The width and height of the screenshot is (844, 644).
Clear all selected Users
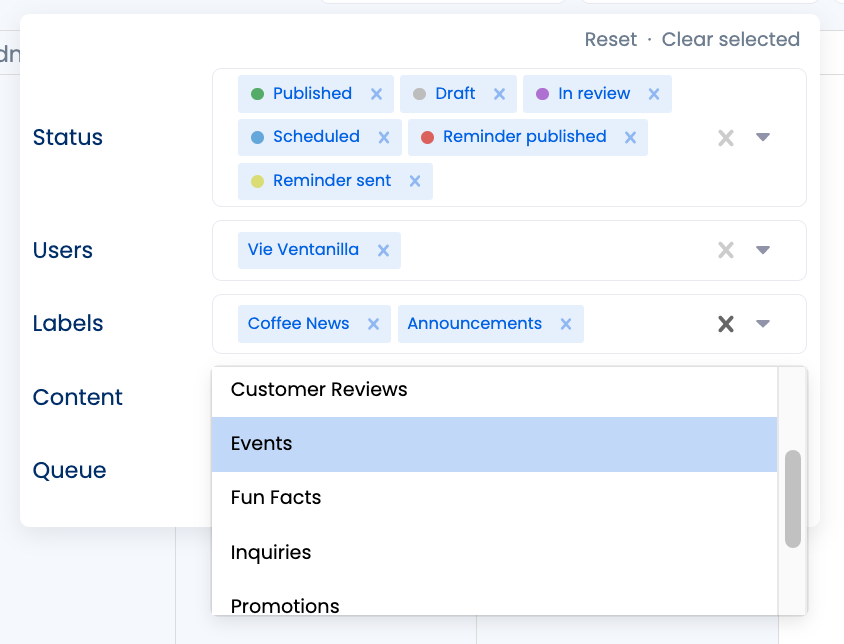point(726,250)
